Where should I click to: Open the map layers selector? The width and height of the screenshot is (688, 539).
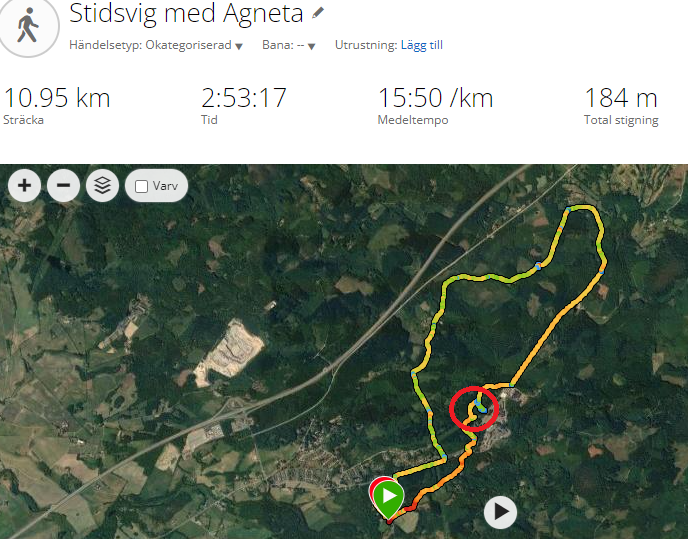click(102, 186)
